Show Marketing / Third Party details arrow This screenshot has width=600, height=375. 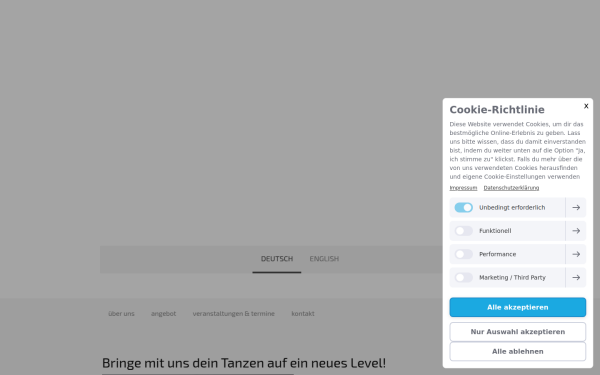pos(576,277)
